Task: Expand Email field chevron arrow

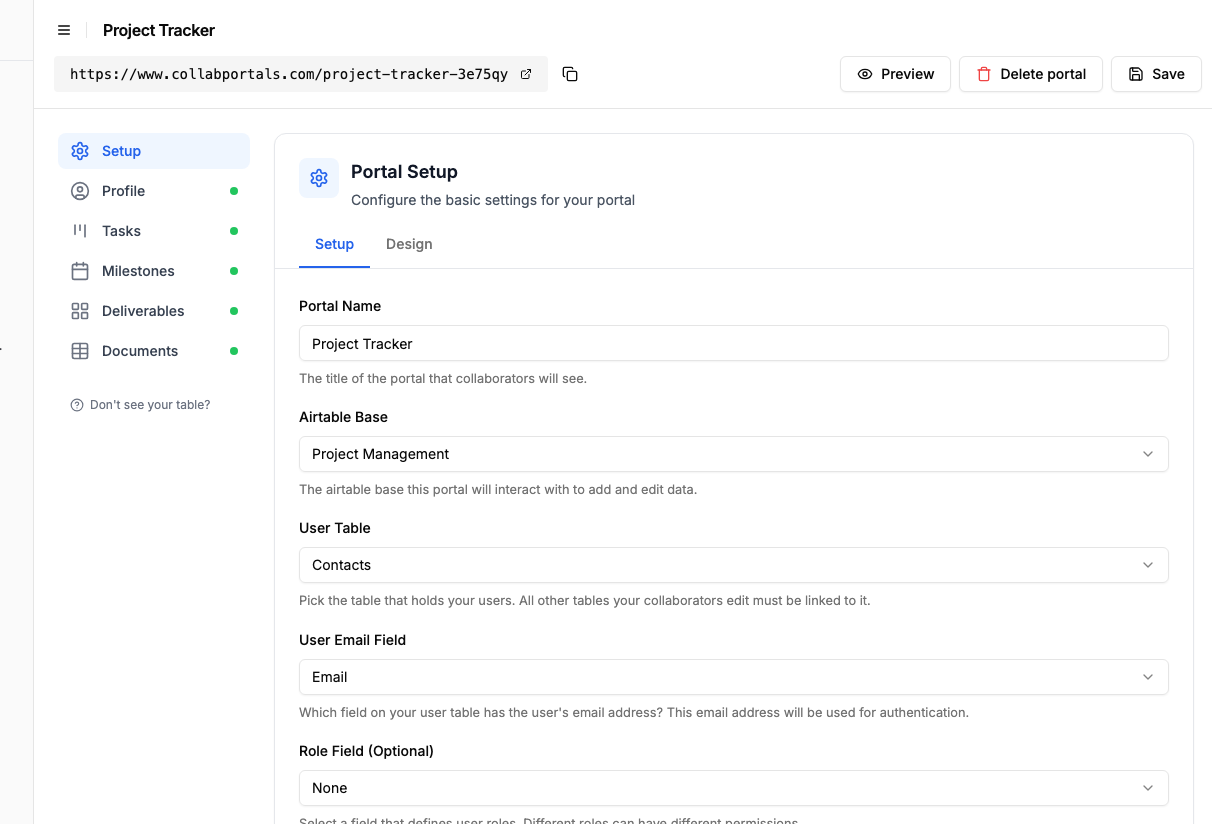Action: [x=1148, y=677]
